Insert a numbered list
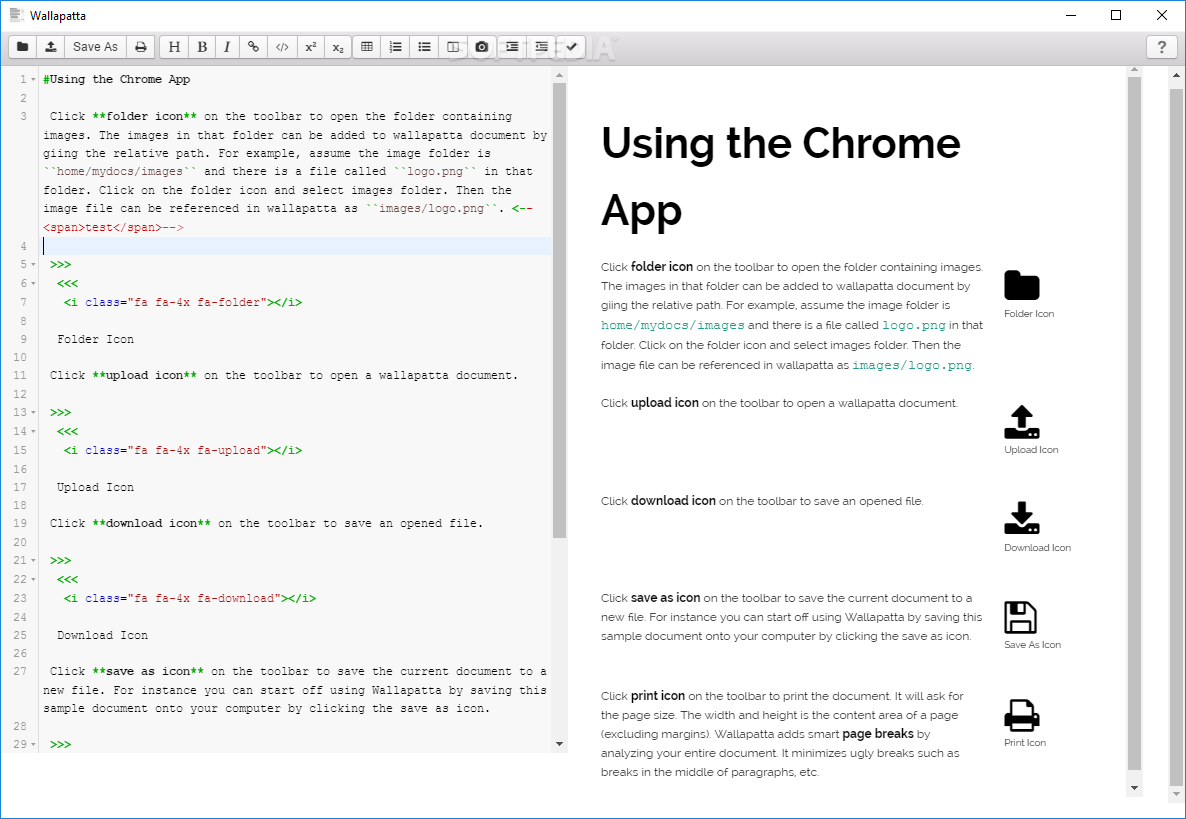This screenshot has width=1186, height=819. pyautogui.click(x=396, y=47)
